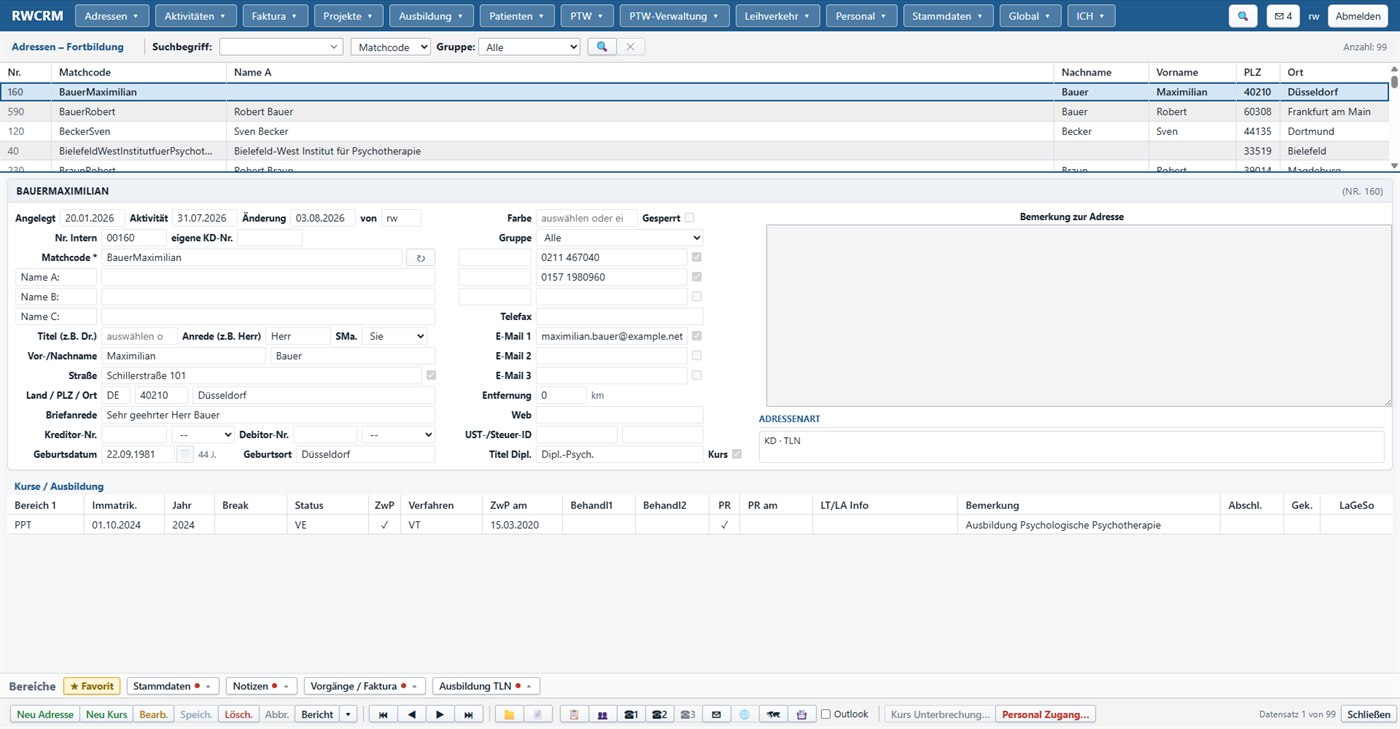
Task: Select the BauerRobert row in list
Action: tap(694, 112)
